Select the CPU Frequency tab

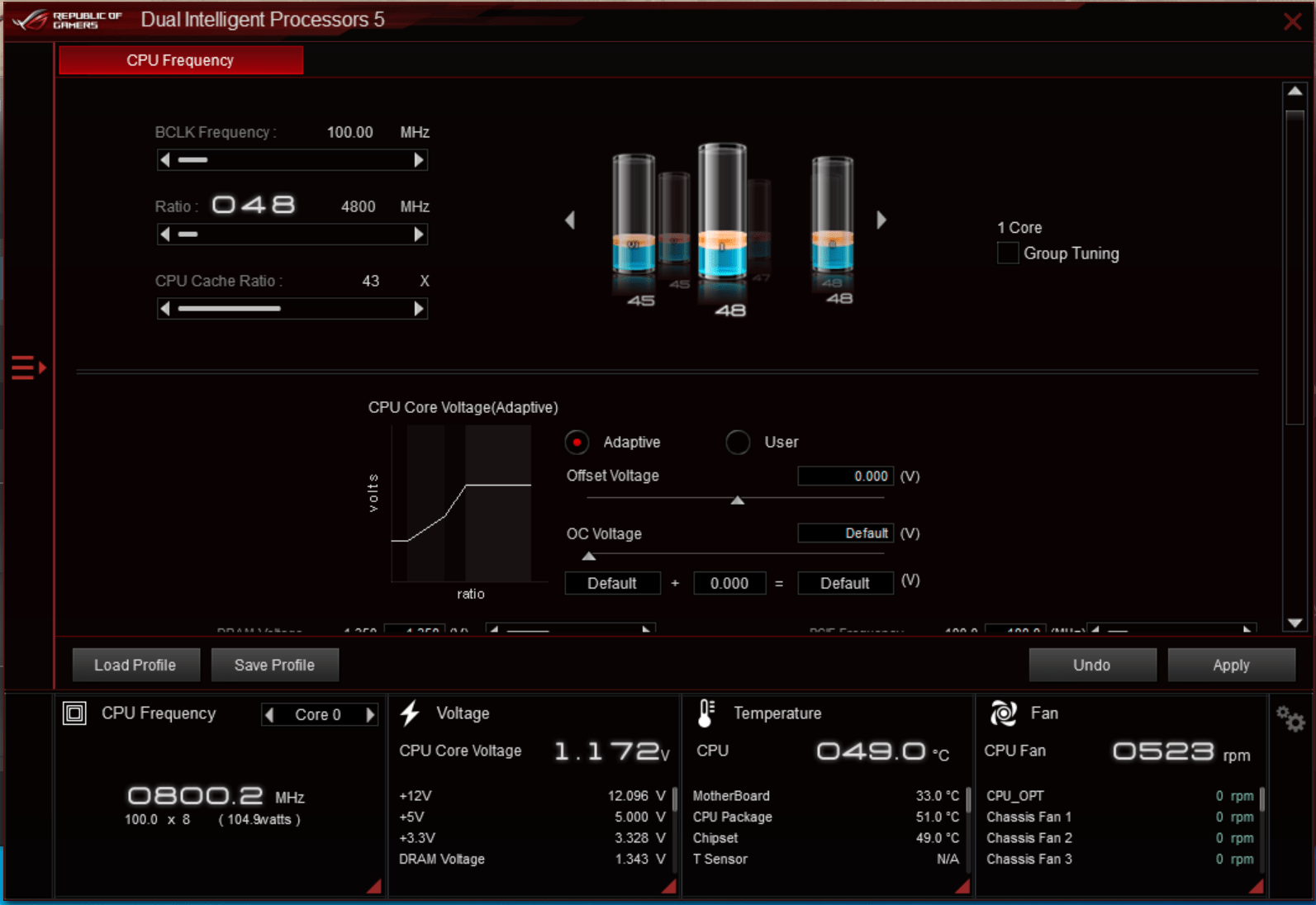(180, 60)
